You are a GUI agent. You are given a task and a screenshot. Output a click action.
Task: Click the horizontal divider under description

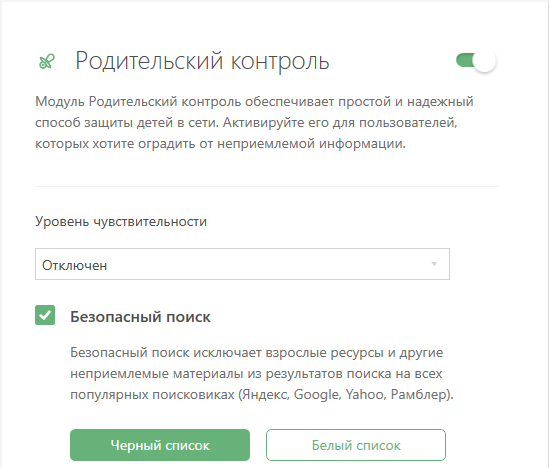click(x=267, y=187)
